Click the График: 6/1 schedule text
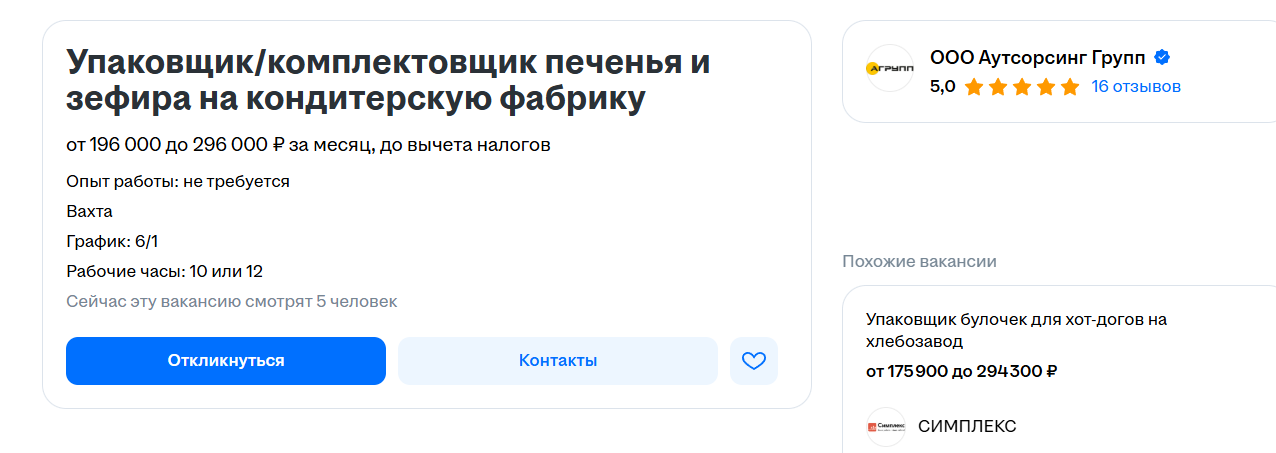 (x=112, y=242)
